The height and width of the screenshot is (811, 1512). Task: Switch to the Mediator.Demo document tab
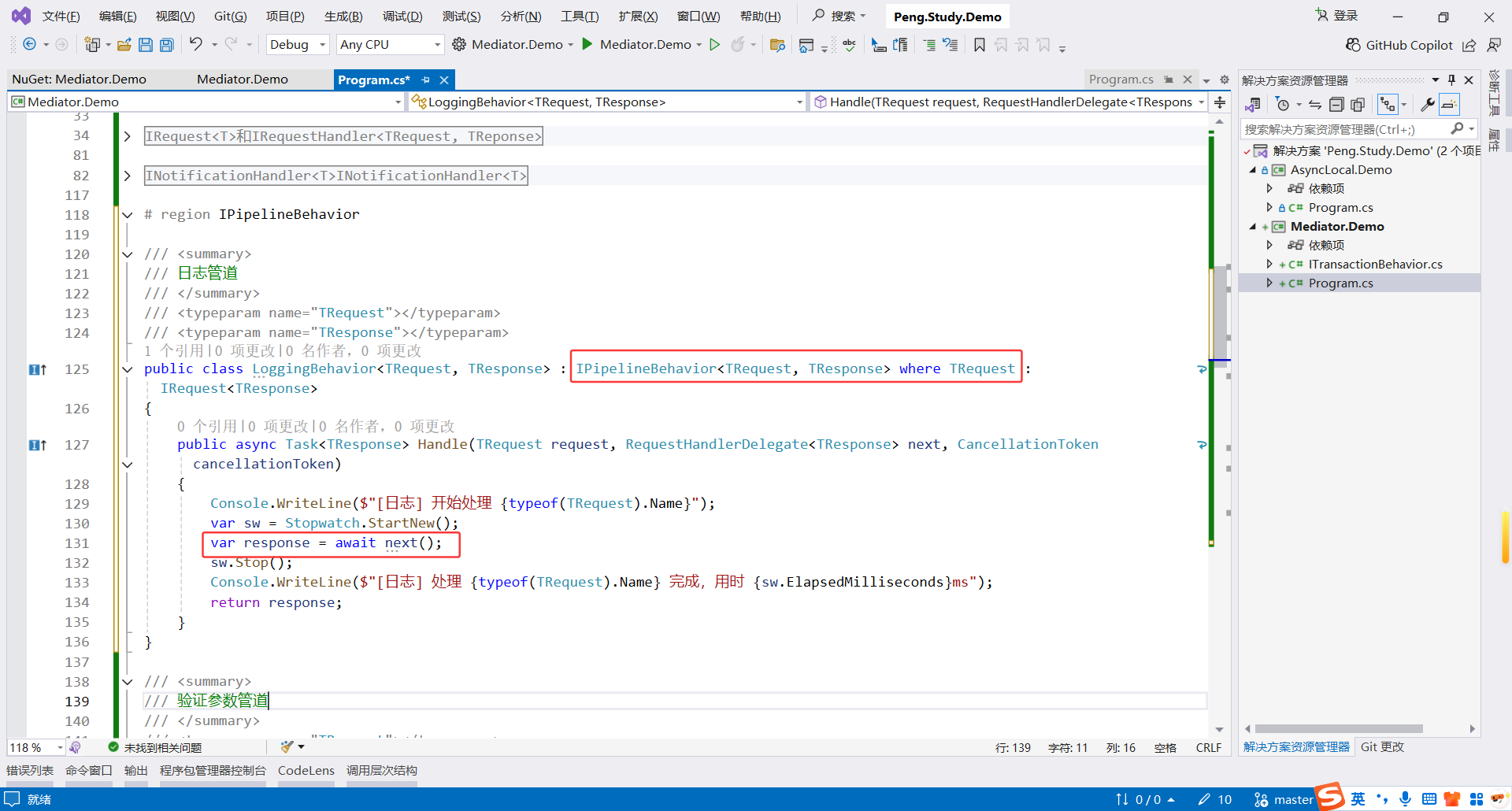click(243, 80)
